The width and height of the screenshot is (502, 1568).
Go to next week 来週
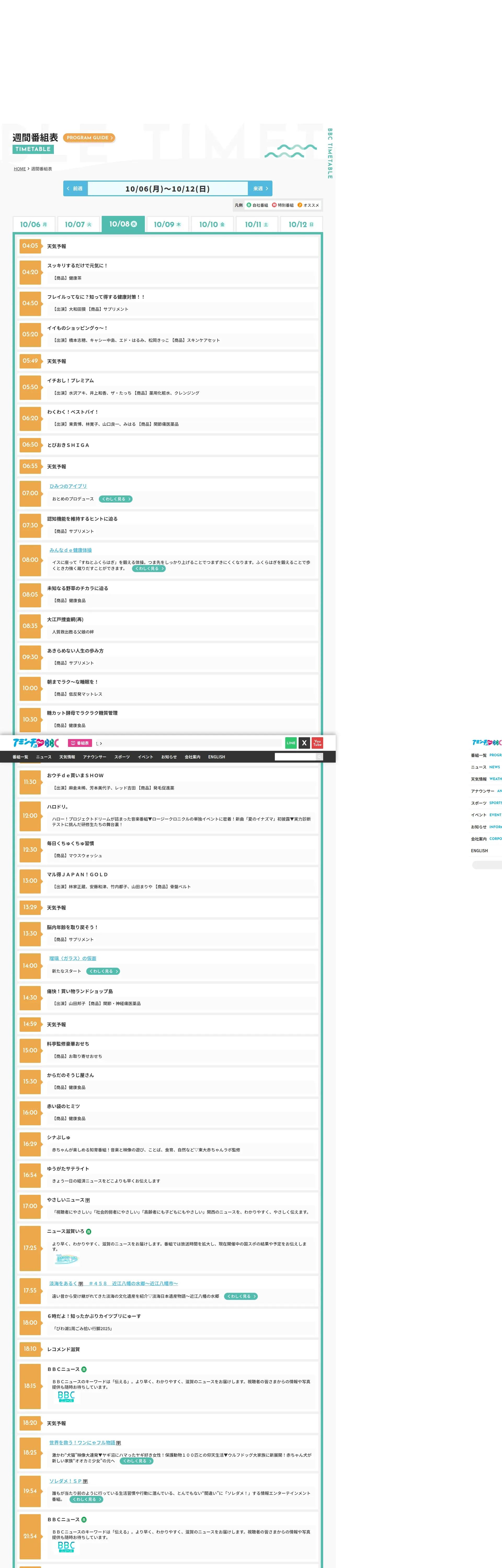click(x=260, y=189)
